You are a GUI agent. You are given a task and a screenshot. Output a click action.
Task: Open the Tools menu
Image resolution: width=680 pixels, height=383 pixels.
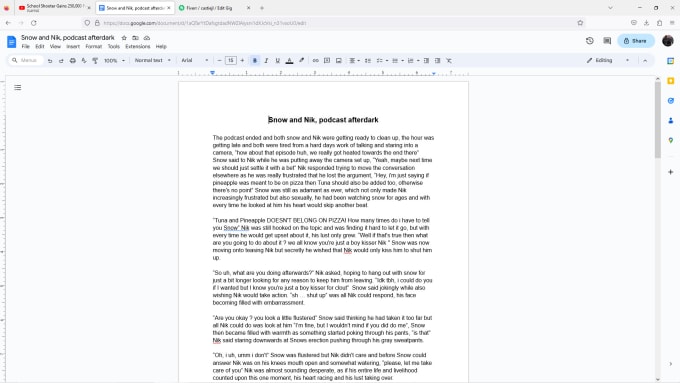click(114, 46)
